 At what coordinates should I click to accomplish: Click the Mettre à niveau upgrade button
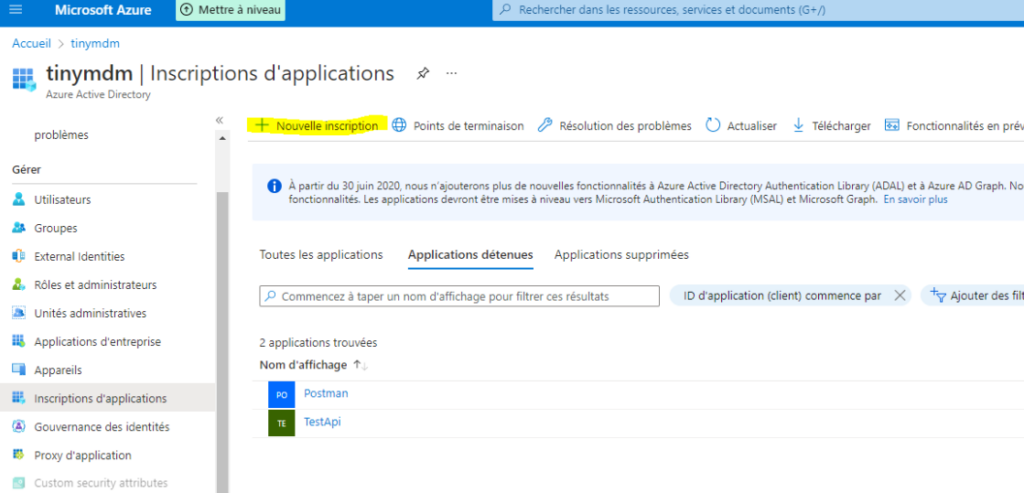(231, 10)
